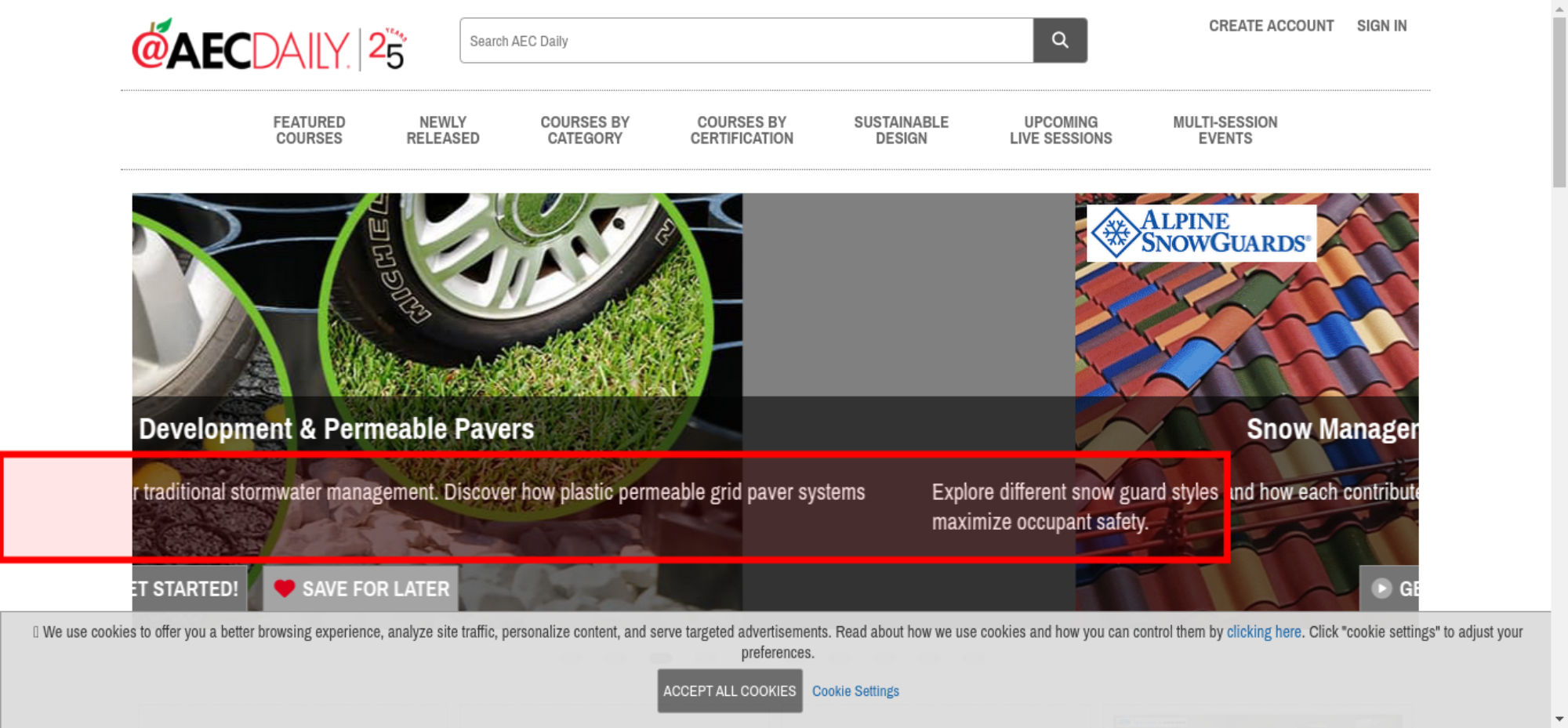Expand Courses by Category
The height and width of the screenshot is (728, 1568).
point(584,130)
